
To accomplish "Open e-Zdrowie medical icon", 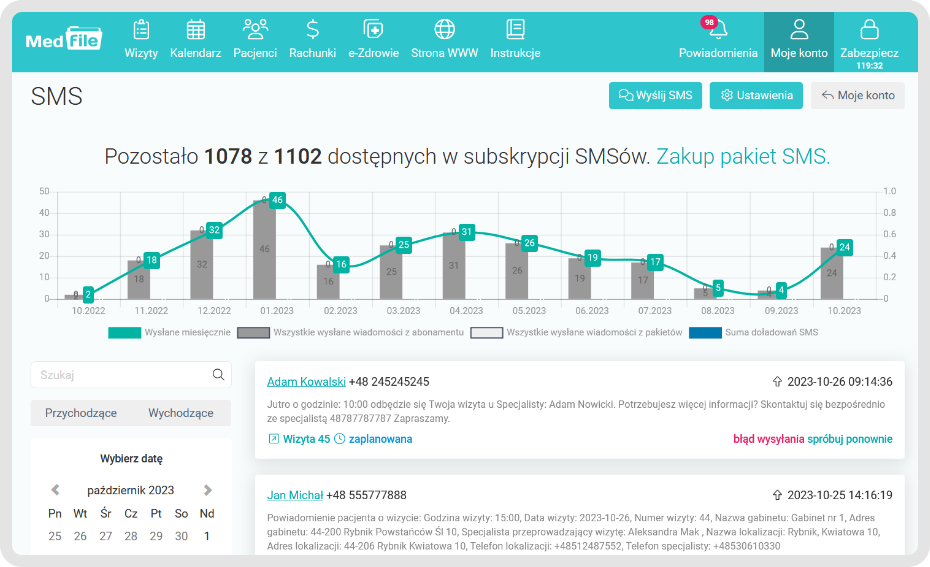I will pos(373,30).
